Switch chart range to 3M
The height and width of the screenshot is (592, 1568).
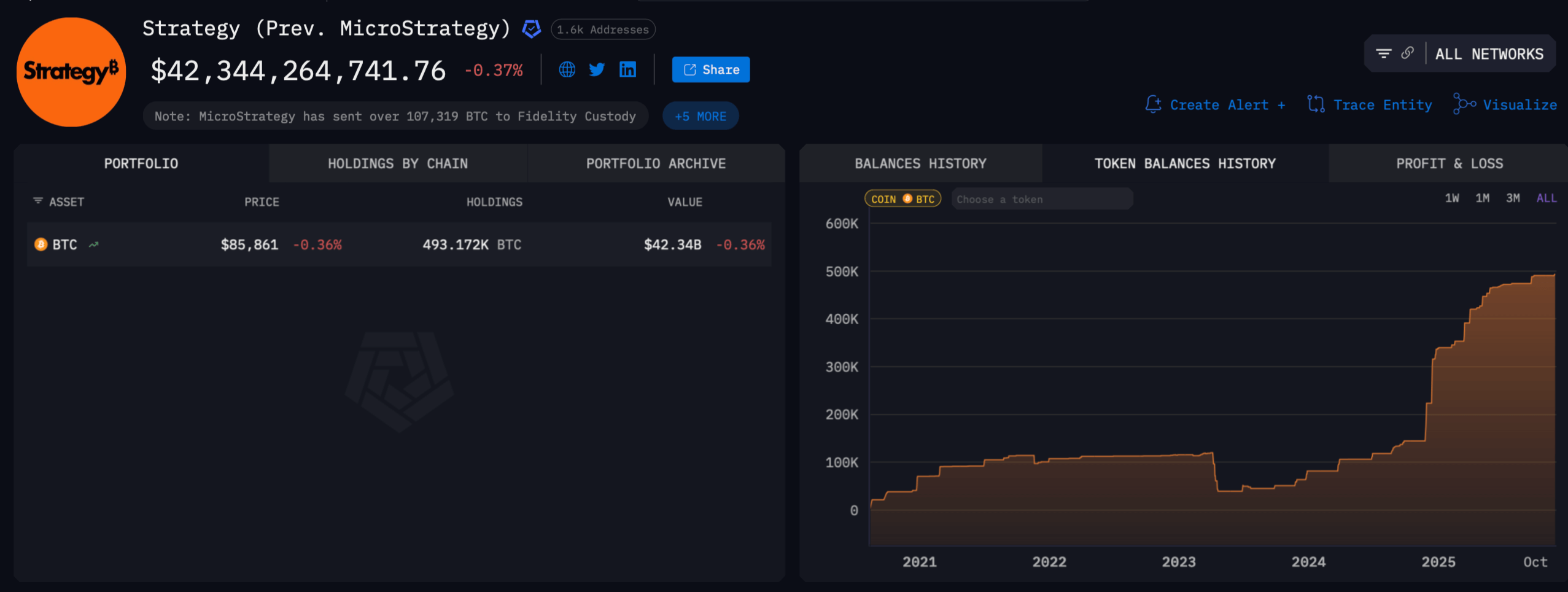coord(1513,198)
